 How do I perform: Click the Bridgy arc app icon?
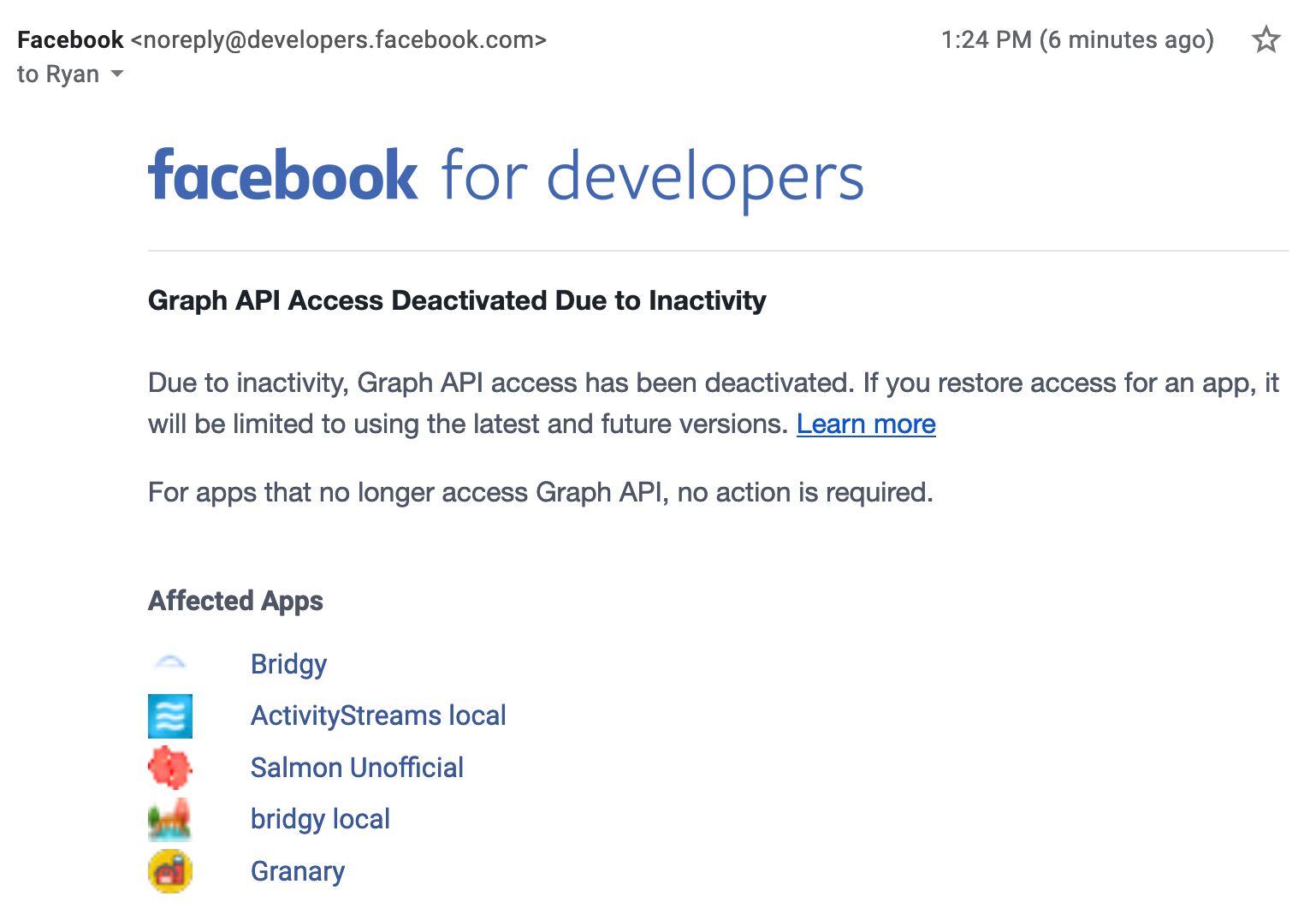(x=170, y=663)
